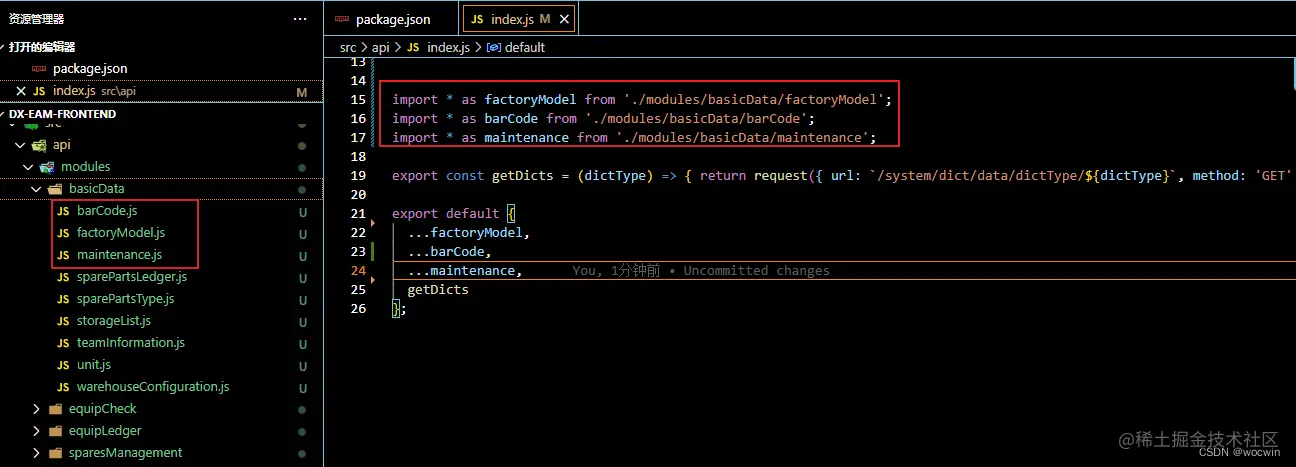Click the basicData open folder icon
The height and width of the screenshot is (467, 1296).
[55, 189]
